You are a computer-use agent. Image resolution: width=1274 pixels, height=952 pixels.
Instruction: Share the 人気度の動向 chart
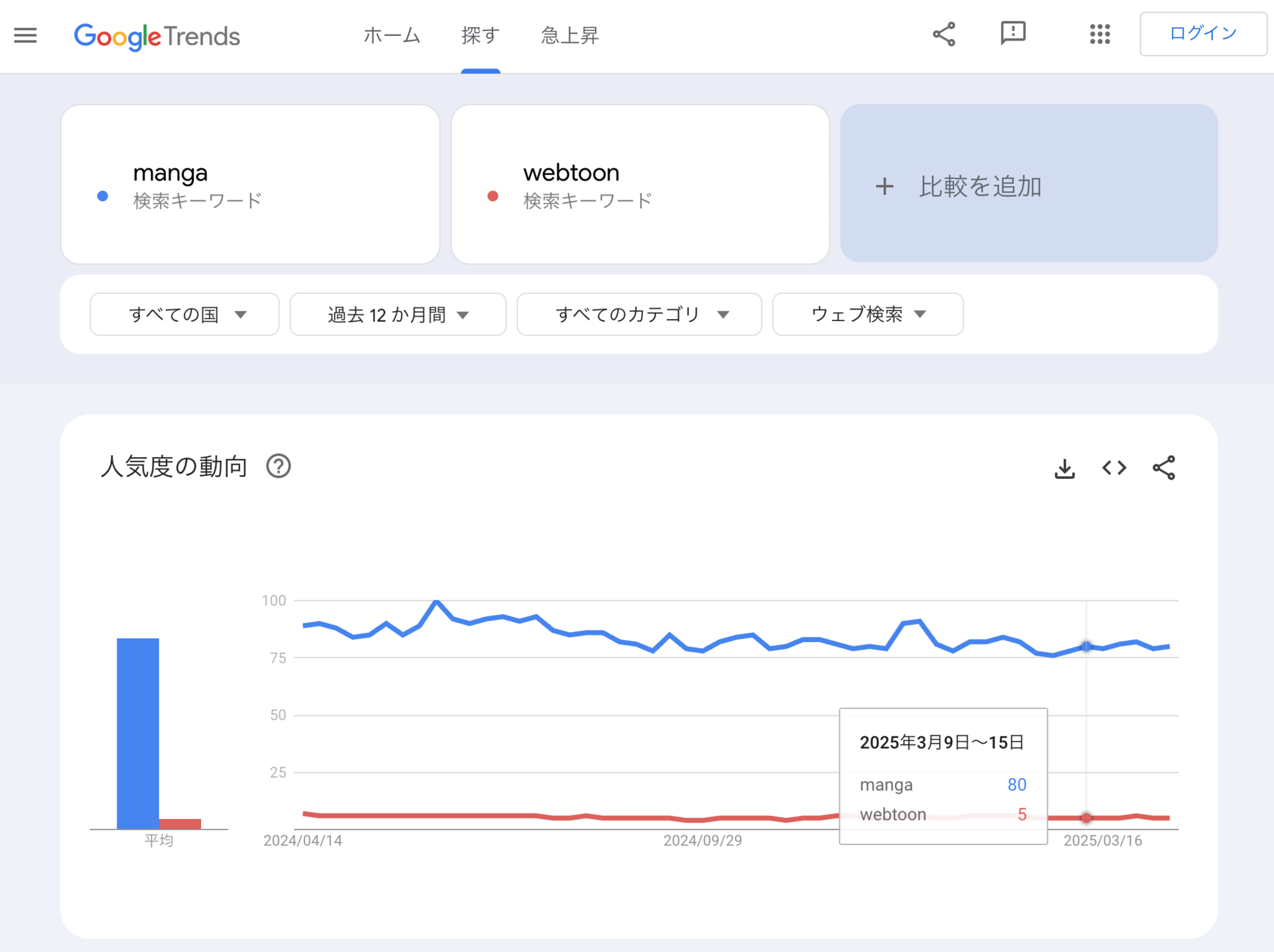[1164, 468]
